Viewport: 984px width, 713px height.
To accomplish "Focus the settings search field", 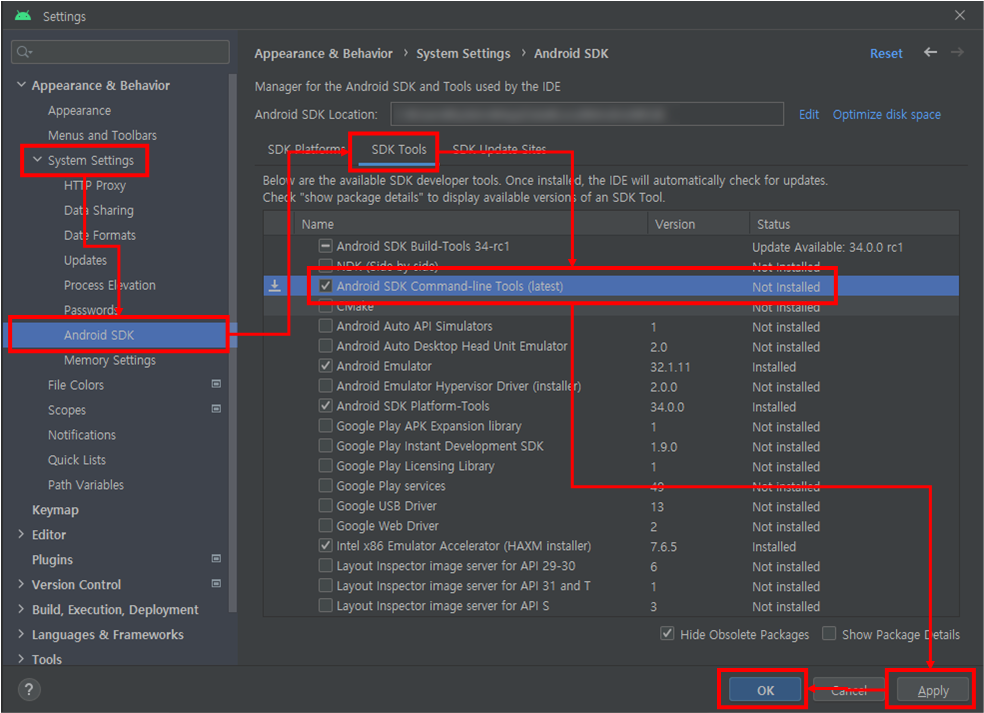I will point(120,51).
